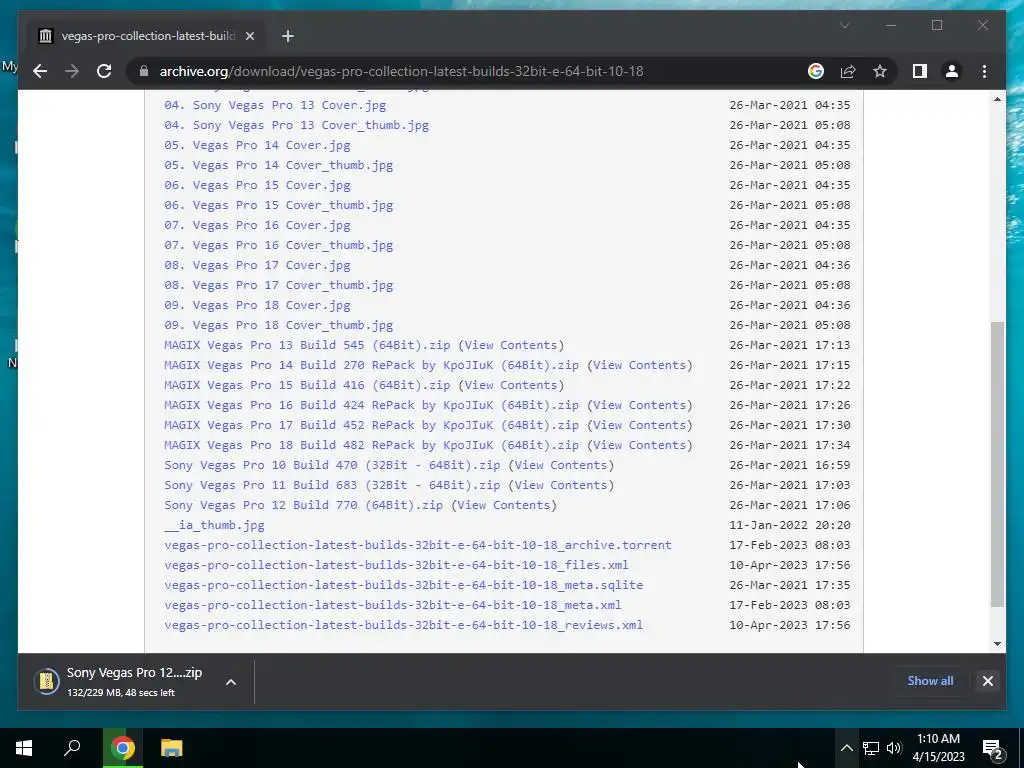View Contents of Vegas Pro 17 Build 452
Screen dimensions: 1024x768
click(639, 425)
